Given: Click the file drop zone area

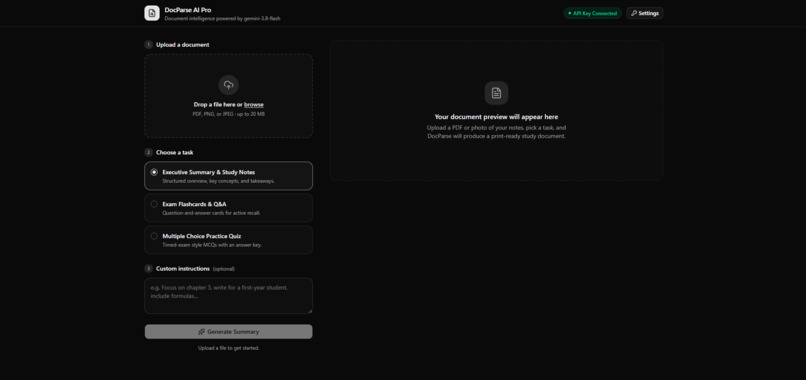Looking at the screenshot, I should pos(229,96).
